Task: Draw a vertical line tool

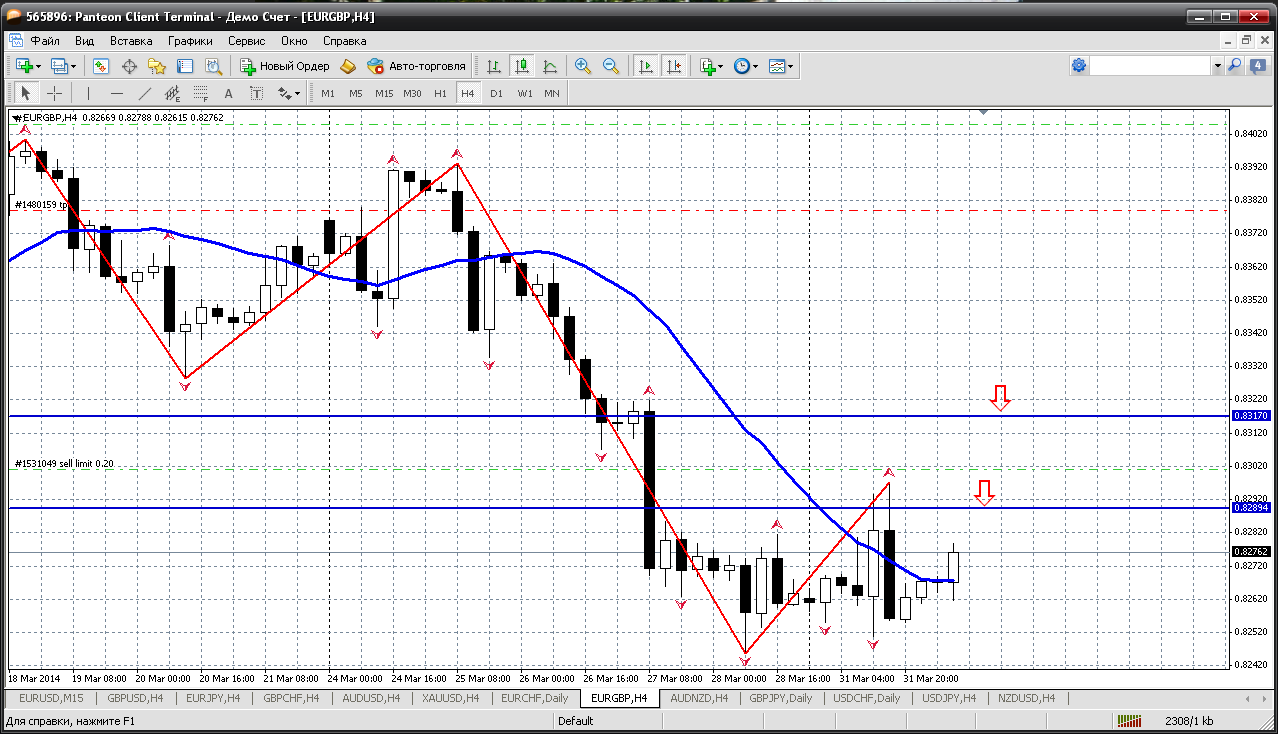Action: [88, 93]
